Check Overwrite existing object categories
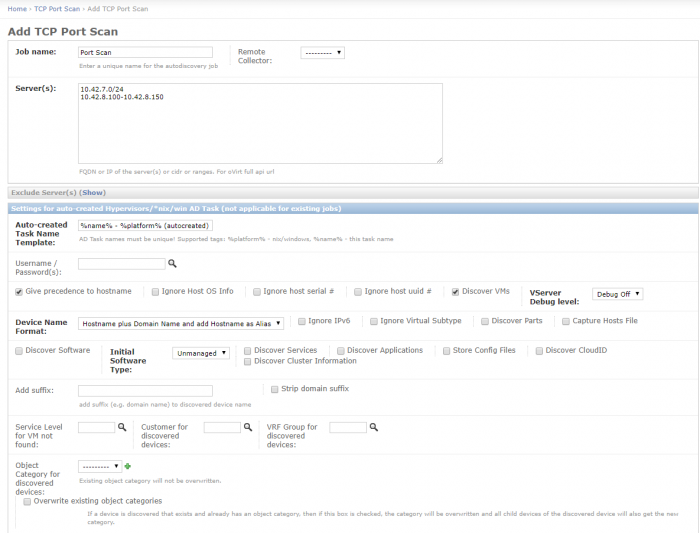This screenshot has width=700, height=533. (27, 502)
